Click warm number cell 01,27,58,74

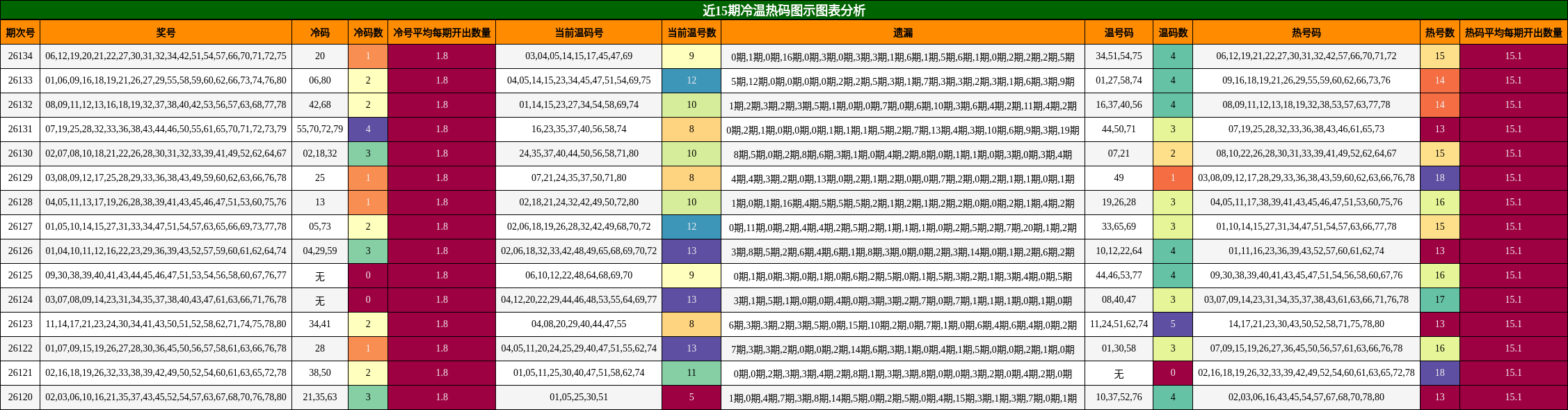(1119, 81)
